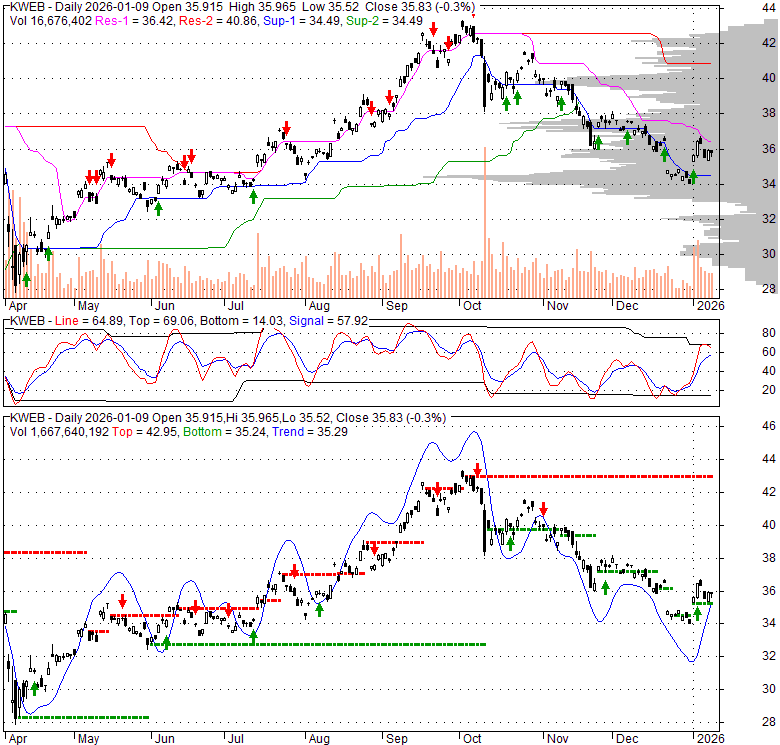Click 'Apr' on the bottom chart time axis

click(x=18, y=739)
